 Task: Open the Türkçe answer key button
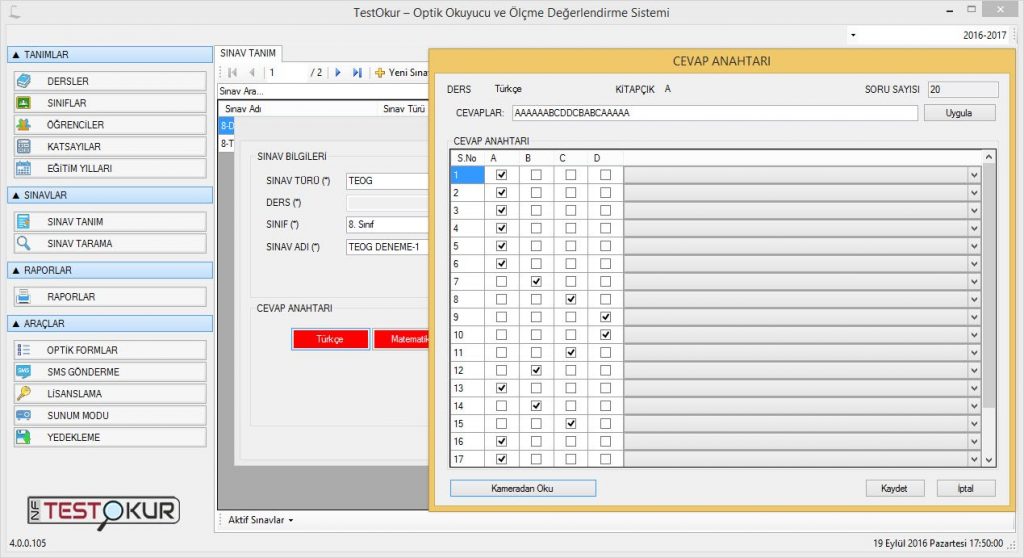coord(330,339)
